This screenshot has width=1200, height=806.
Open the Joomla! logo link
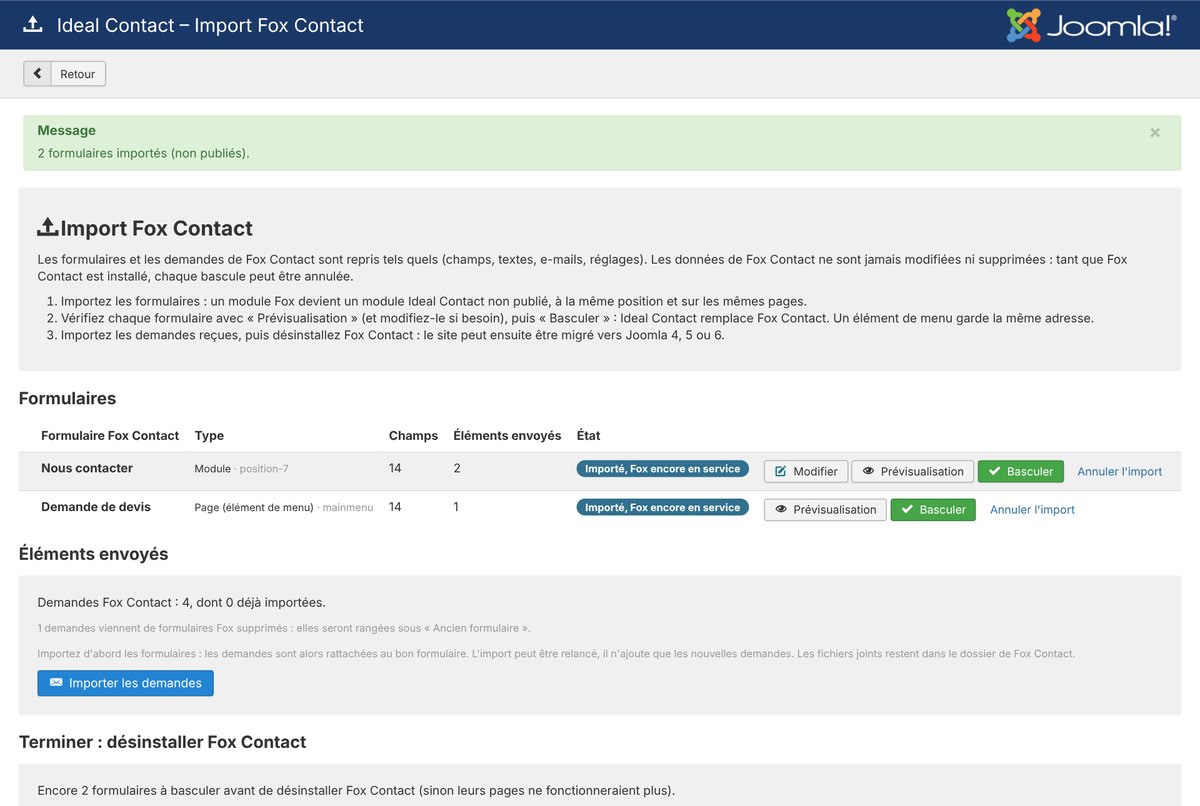coord(1091,25)
